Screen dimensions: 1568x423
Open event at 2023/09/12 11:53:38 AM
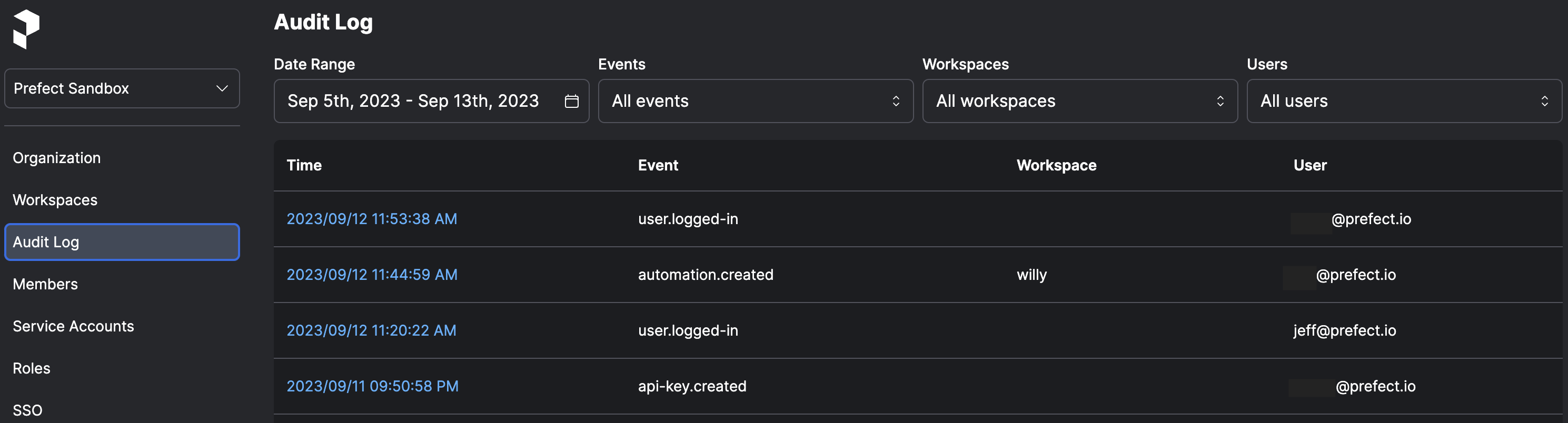point(371,218)
